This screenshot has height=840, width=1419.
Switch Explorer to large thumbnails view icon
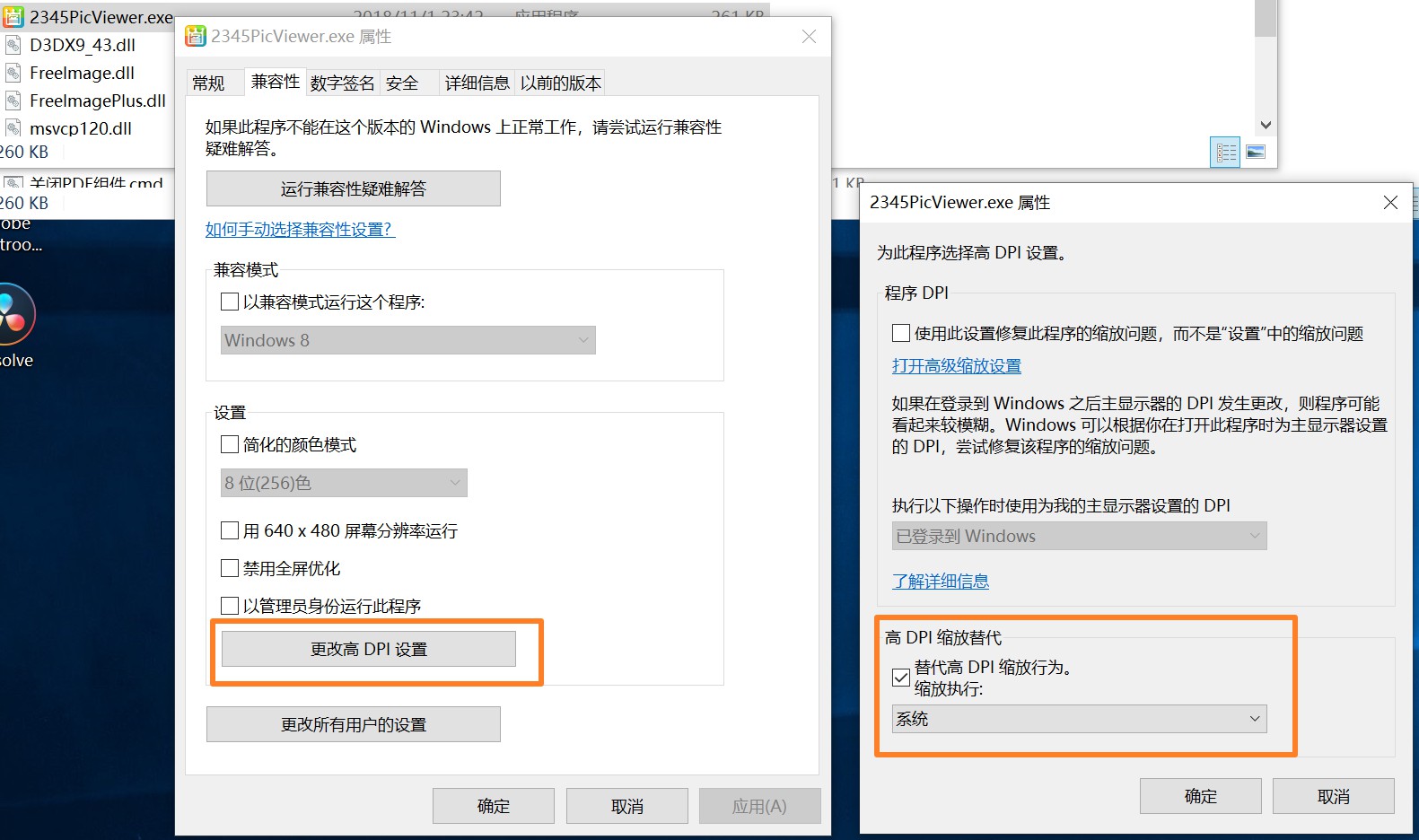pyautogui.click(x=1256, y=153)
